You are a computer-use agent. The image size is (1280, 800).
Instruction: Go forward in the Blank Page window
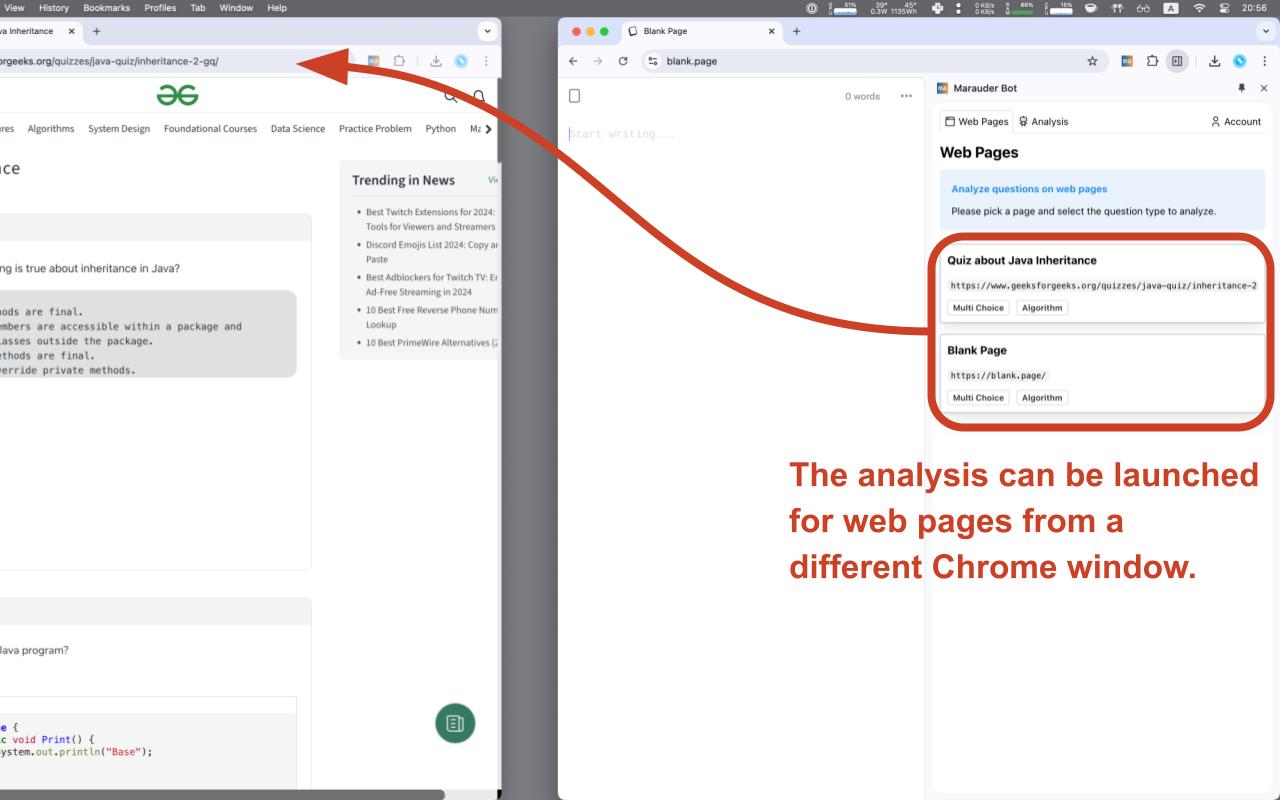pos(597,61)
